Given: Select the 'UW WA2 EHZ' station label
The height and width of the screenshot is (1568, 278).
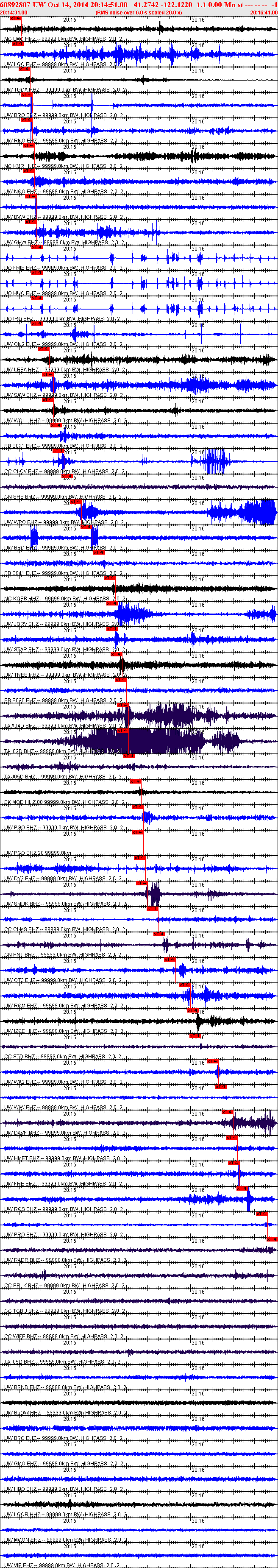Looking at the screenshot, I should [20, 1082].
